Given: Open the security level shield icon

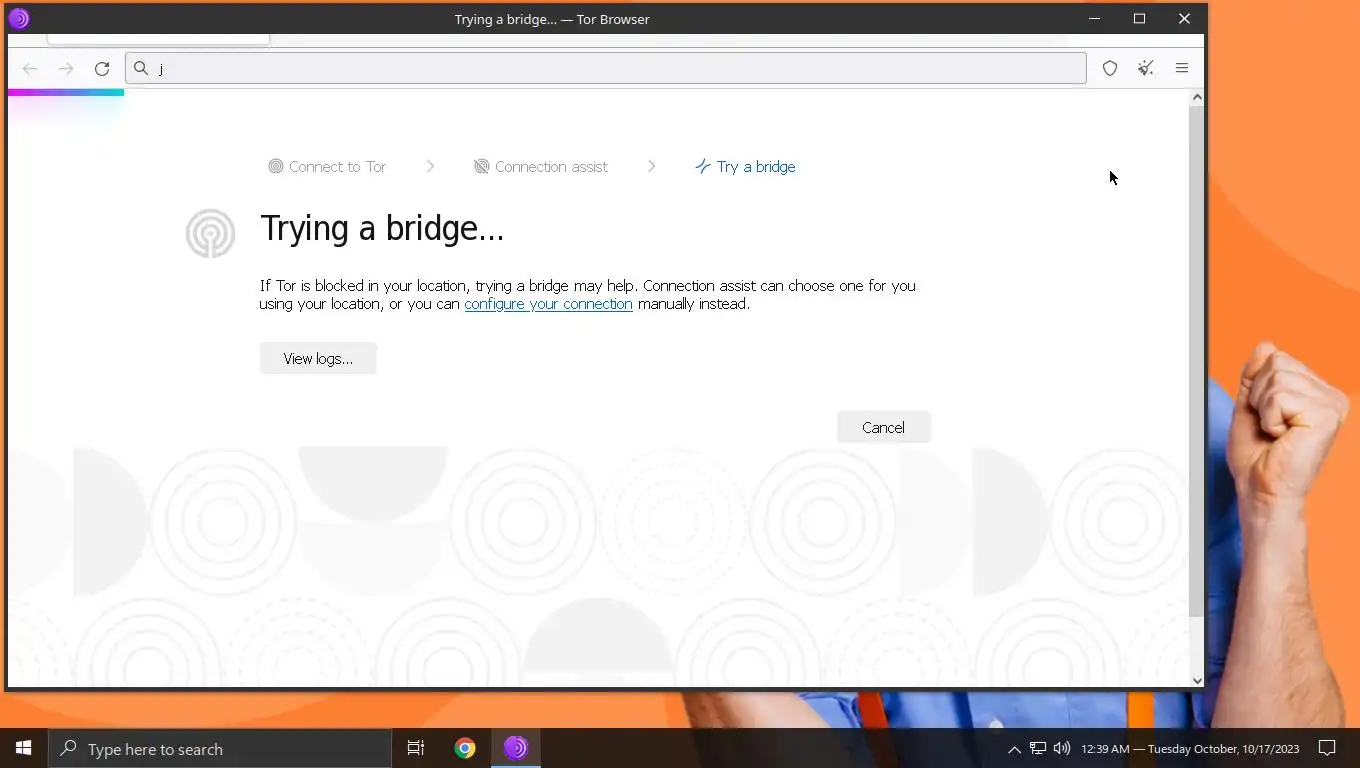Looking at the screenshot, I should point(1110,68).
